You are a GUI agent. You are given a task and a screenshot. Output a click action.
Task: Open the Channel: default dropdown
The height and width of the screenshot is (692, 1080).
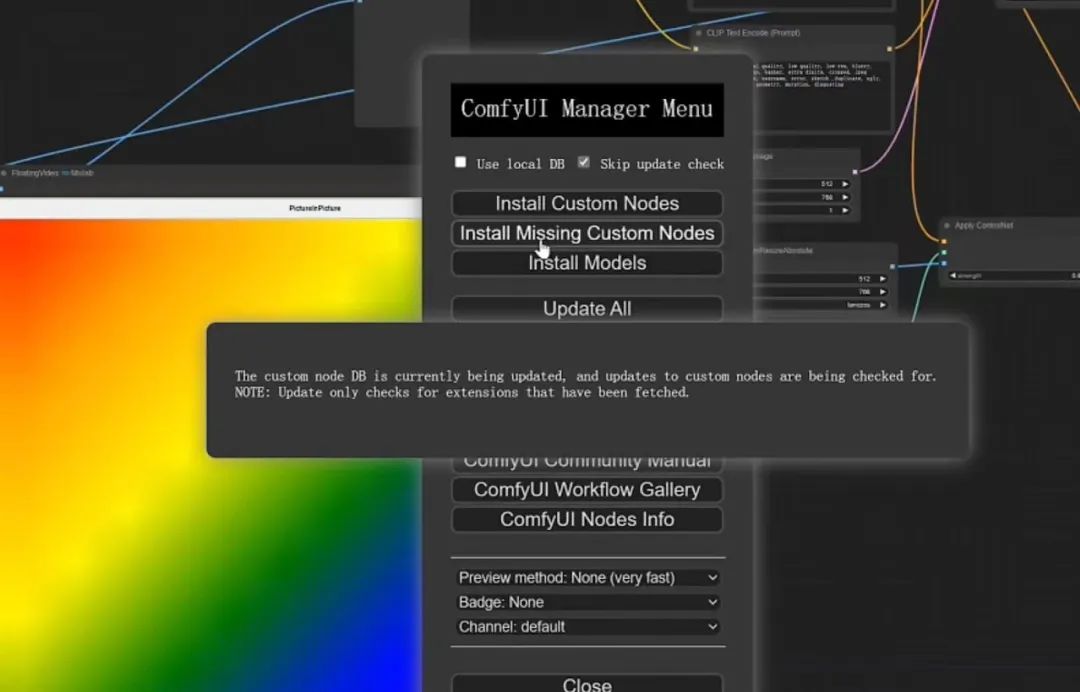click(x=588, y=627)
